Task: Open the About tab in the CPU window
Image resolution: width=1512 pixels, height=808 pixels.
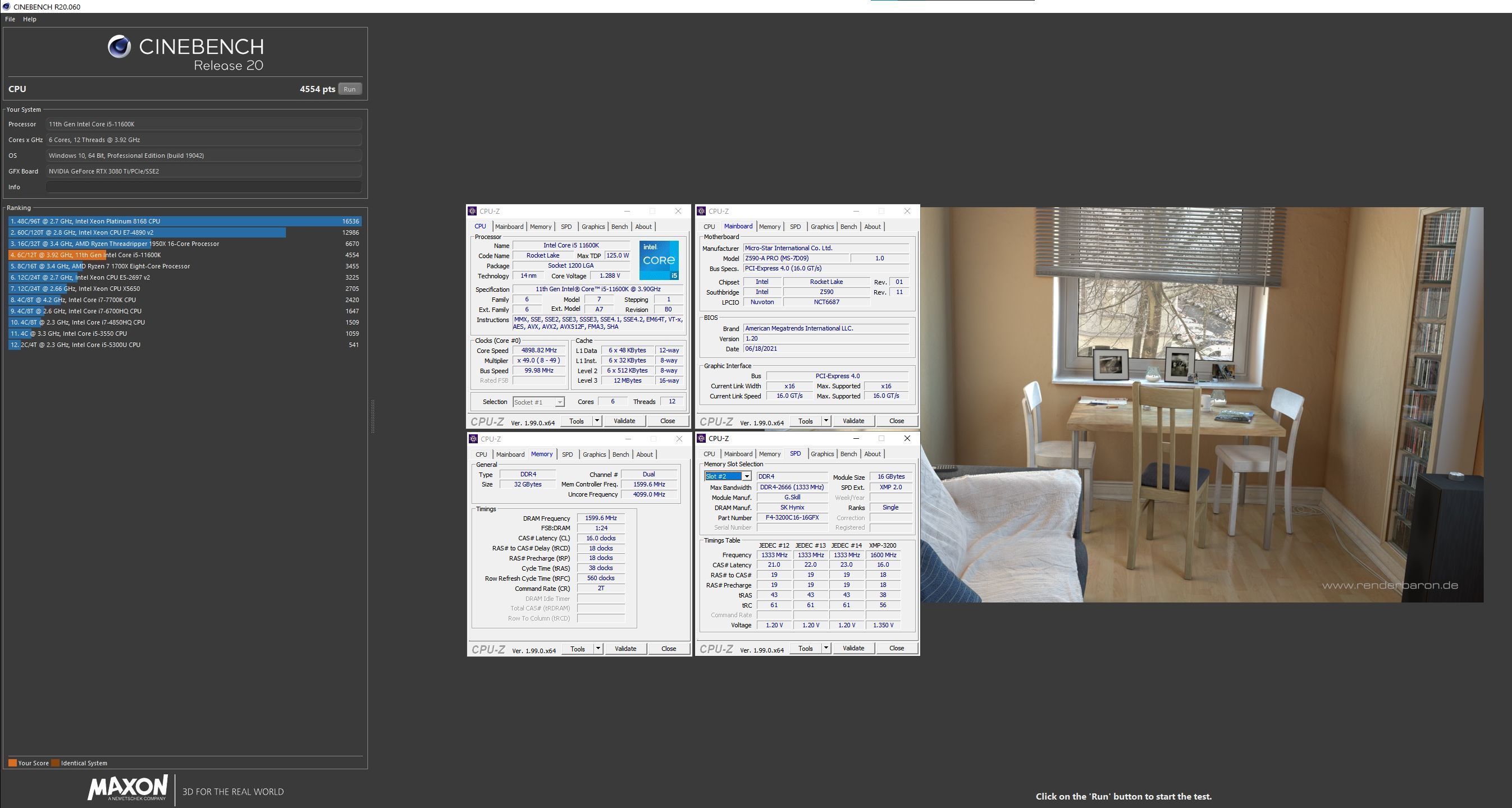Action: pyautogui.click(x=643, y=227)
